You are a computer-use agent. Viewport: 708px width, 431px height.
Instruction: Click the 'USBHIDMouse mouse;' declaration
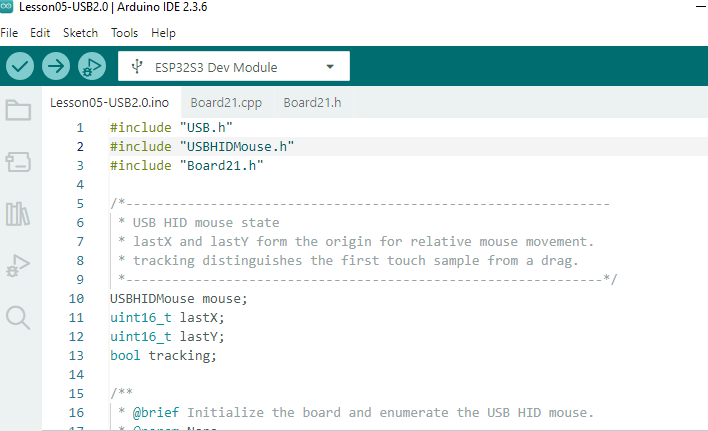pos(179,298)
